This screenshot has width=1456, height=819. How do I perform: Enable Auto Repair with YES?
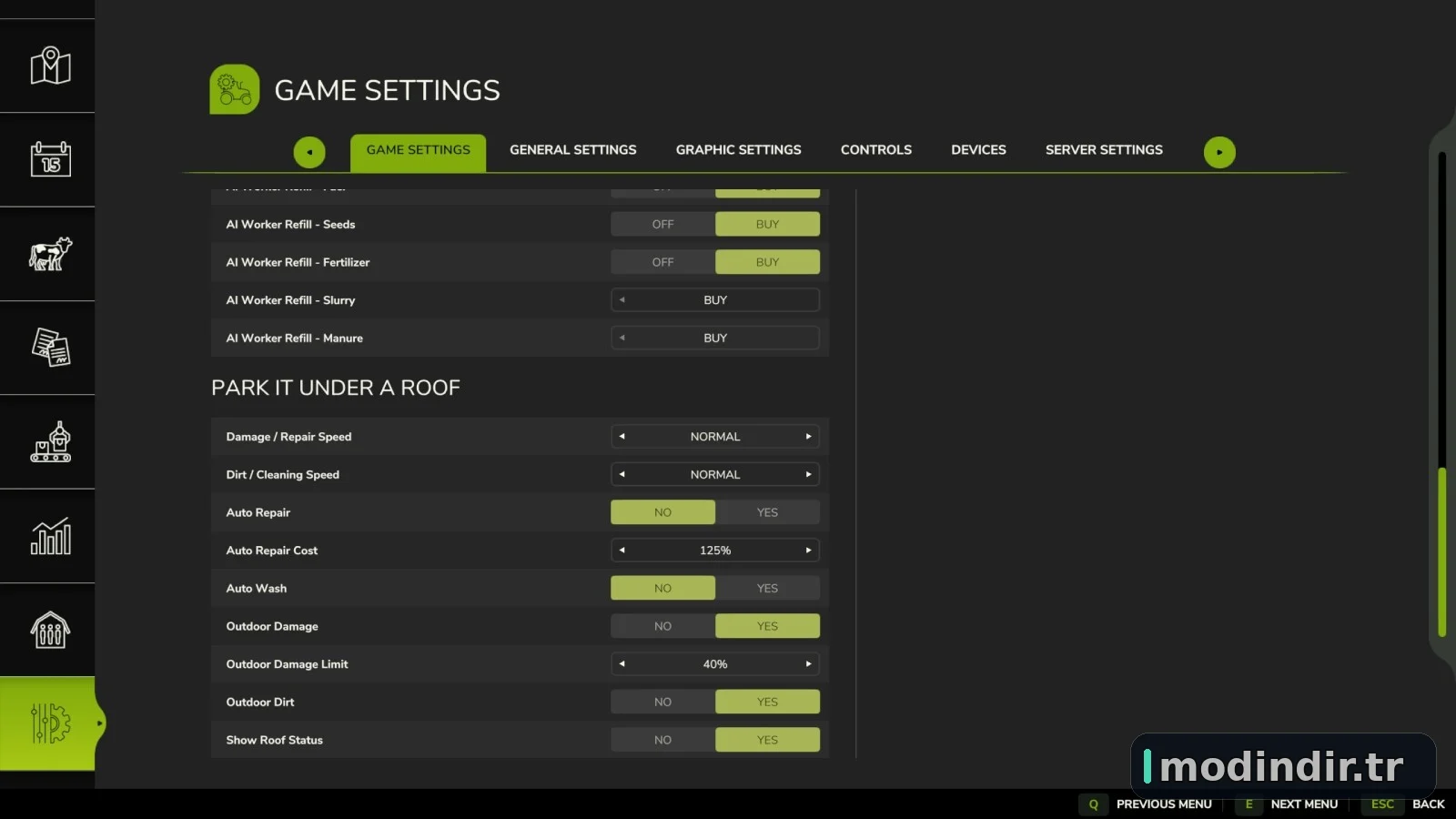(x=767, y=512)
